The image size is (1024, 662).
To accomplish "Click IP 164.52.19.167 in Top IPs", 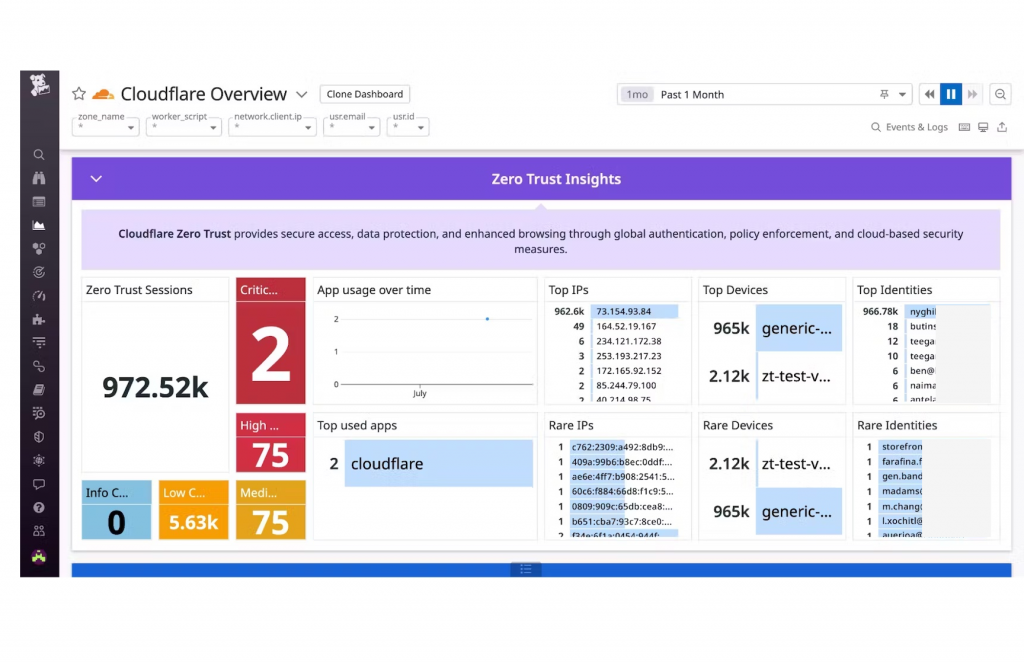I will coord(626,326).
